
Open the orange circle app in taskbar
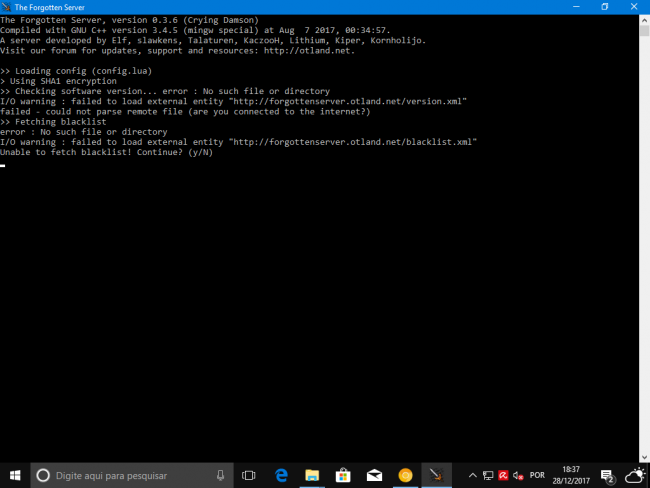coord(405,476)
